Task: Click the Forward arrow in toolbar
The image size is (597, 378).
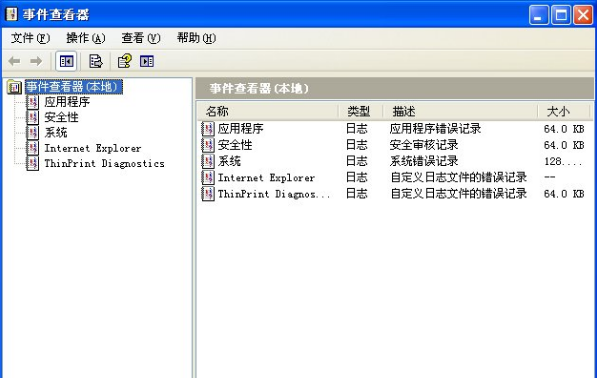Action: point(36,61)
